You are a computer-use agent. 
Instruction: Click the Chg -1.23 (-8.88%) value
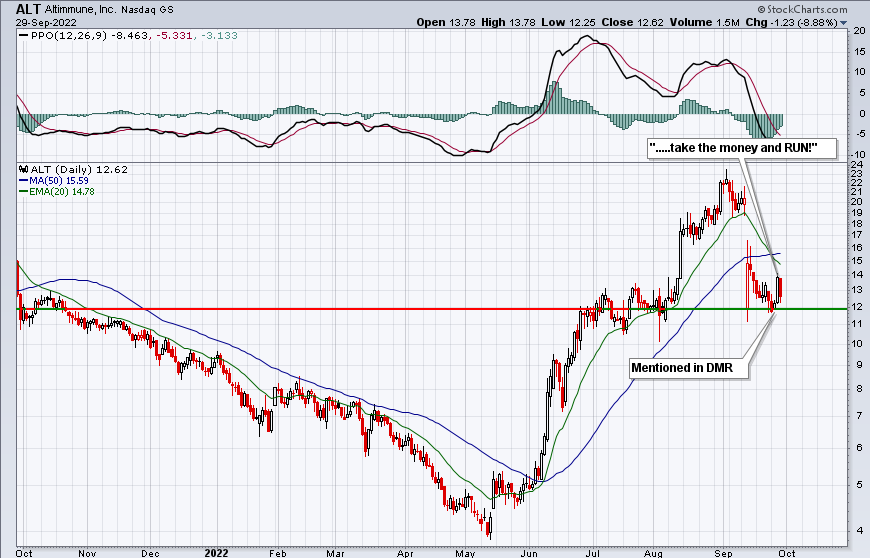pos(791,22)
